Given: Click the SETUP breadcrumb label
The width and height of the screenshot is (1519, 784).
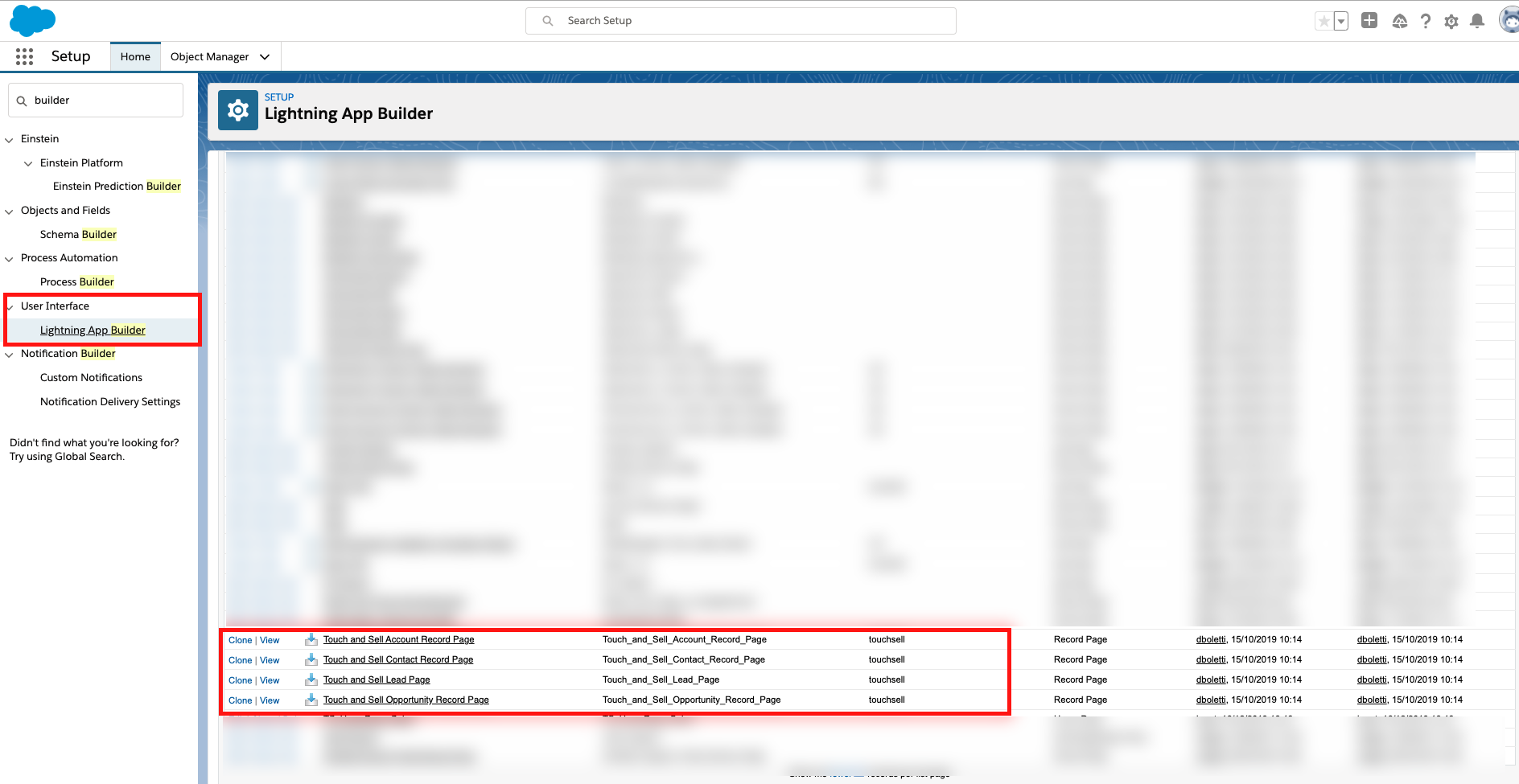Looking at the screenshot, I should pyautogui.click(x=279, y=97).
